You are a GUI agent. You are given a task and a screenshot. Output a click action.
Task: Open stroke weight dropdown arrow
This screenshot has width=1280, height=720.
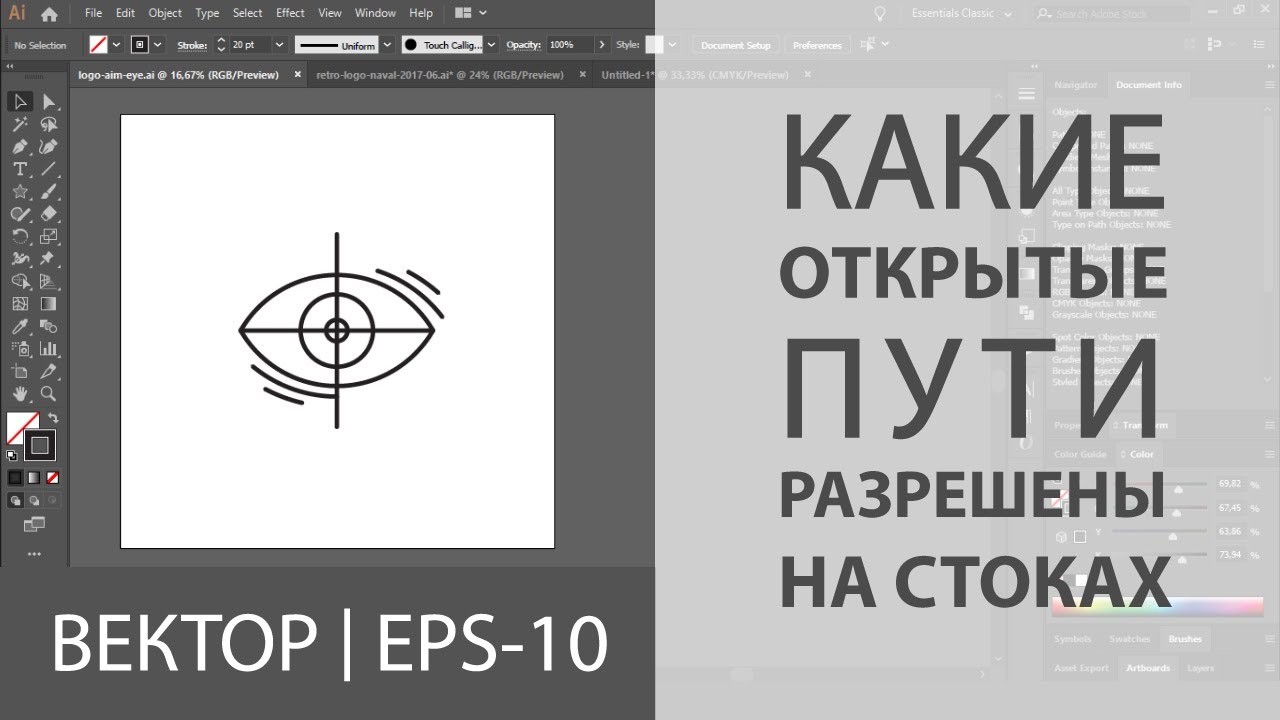click(280, 45)
